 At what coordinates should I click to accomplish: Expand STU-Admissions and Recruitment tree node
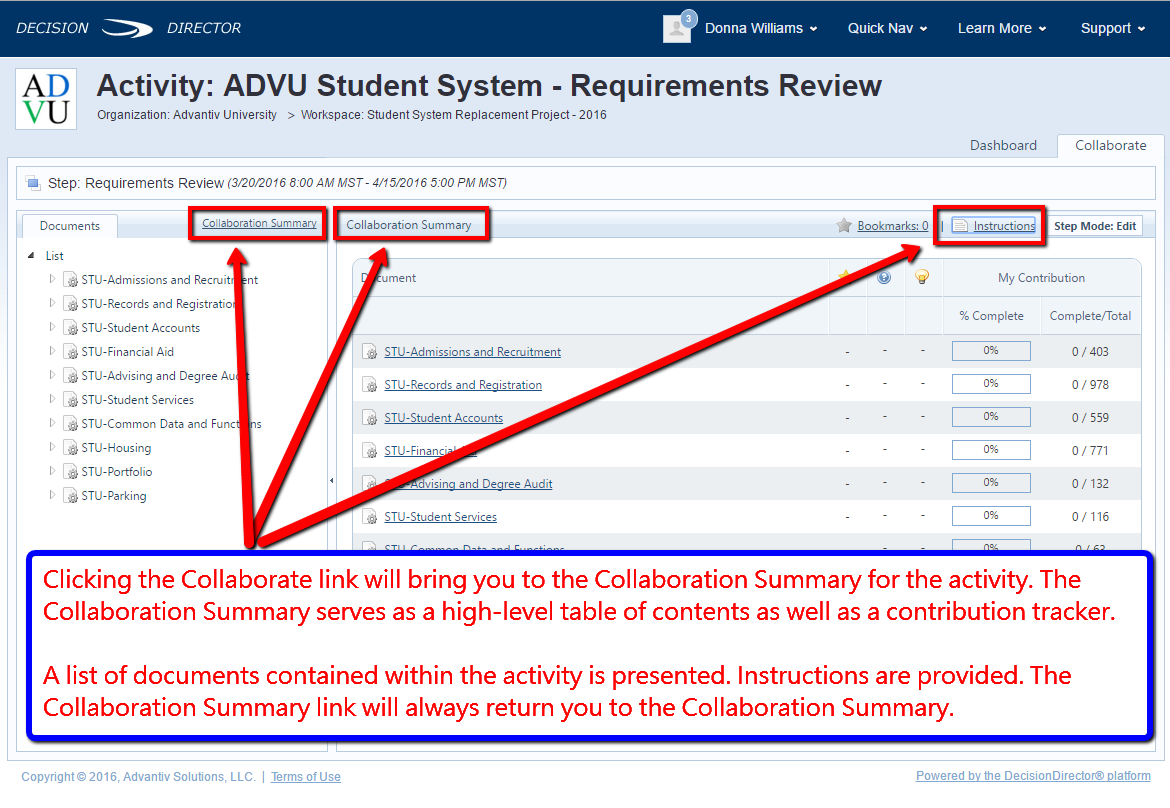(52, 278)
